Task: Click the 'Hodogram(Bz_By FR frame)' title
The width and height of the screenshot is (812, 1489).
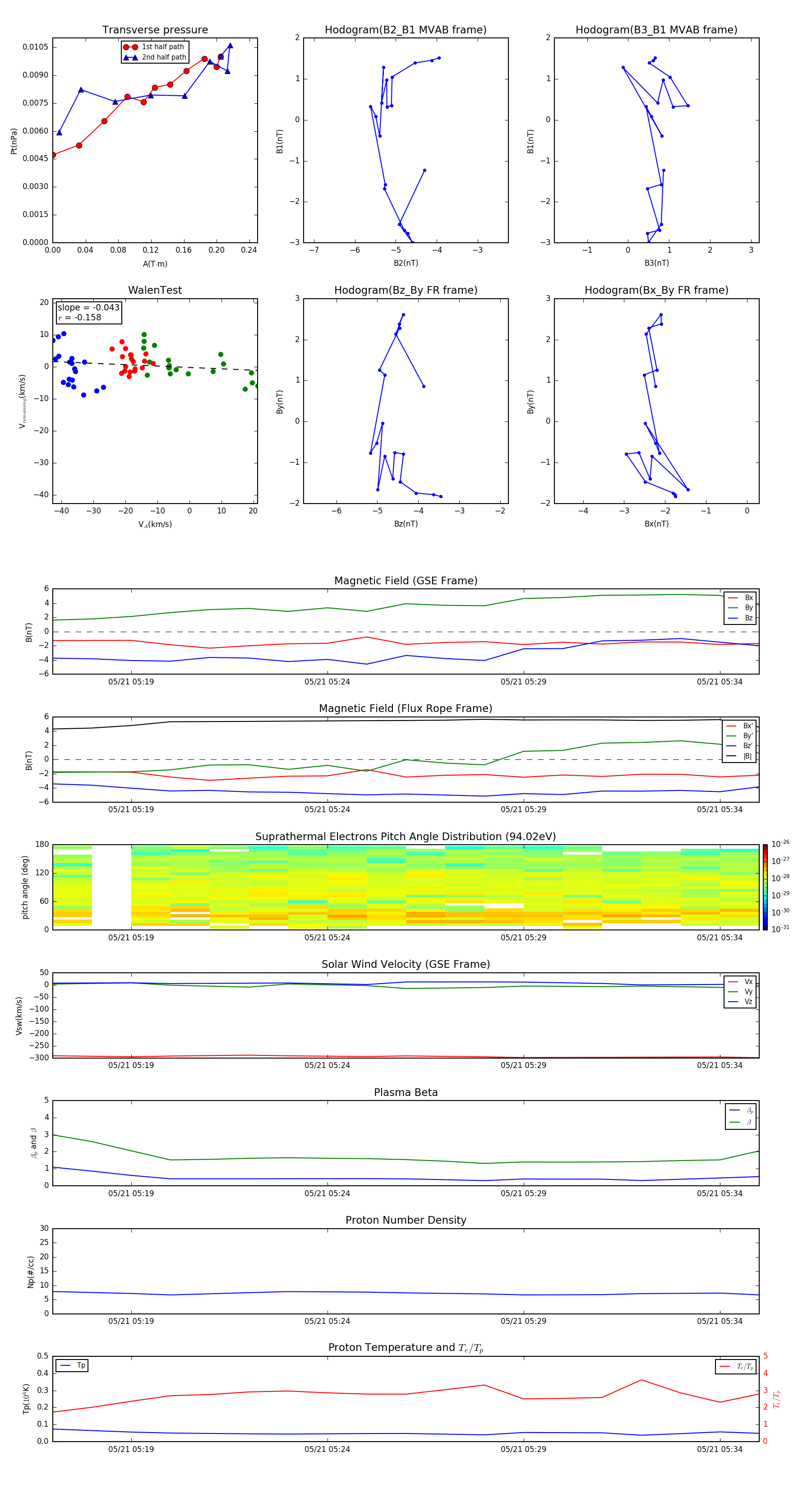Action: [x=406, y=290]
